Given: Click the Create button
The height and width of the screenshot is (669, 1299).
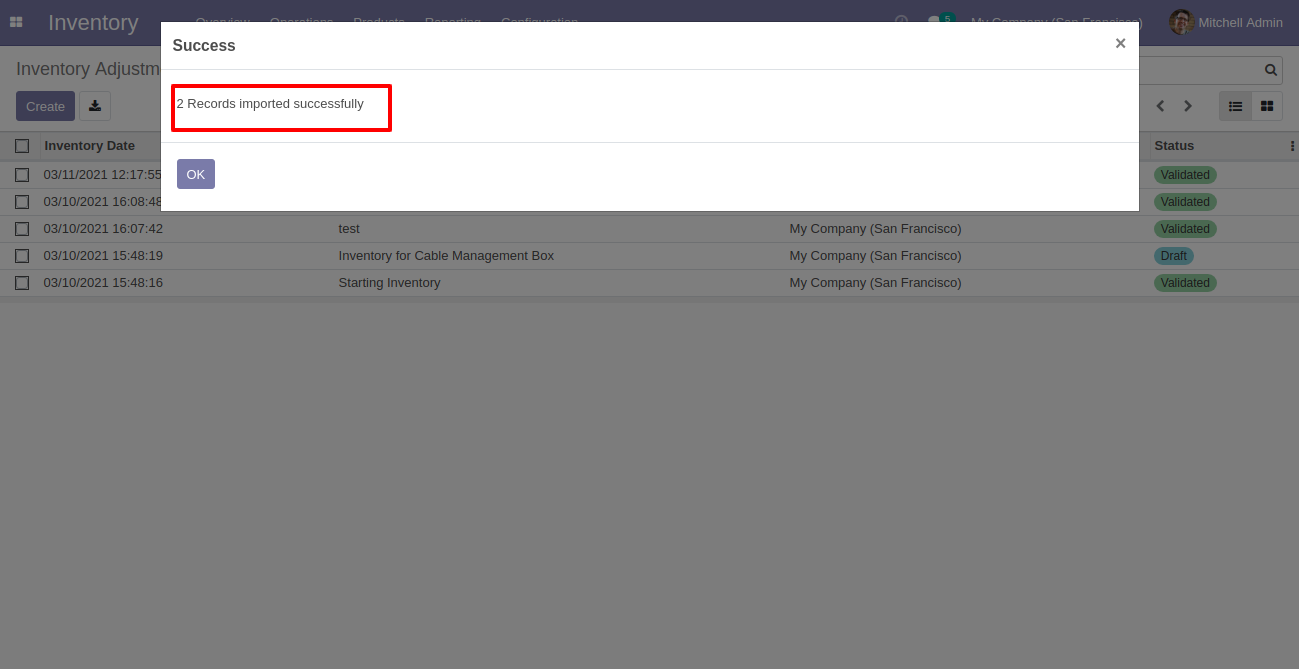Looking at the screenshot, I should pyautogui.click(x=45, y=106).
